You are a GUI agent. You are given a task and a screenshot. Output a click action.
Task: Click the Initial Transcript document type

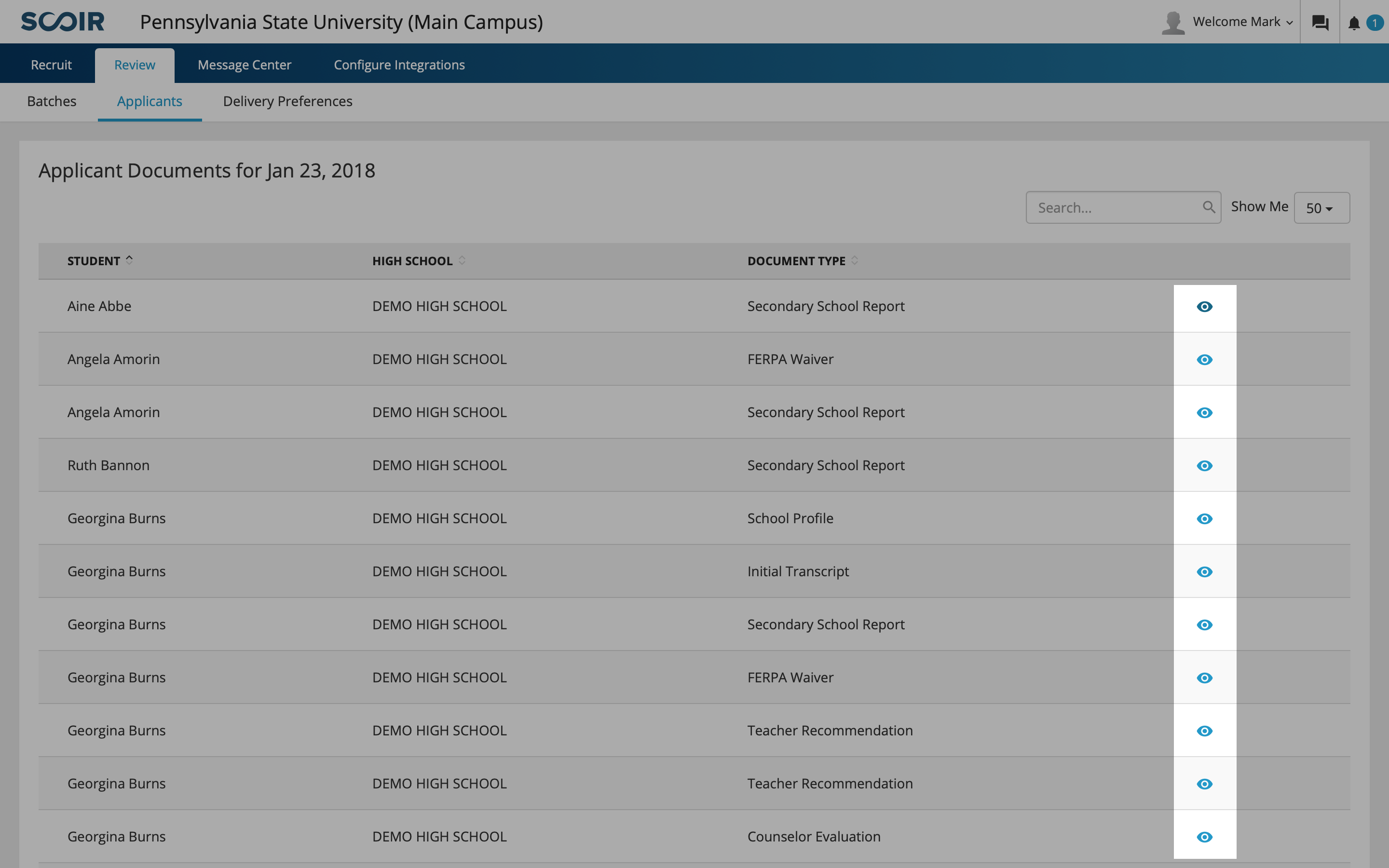[x=798, y=571]
